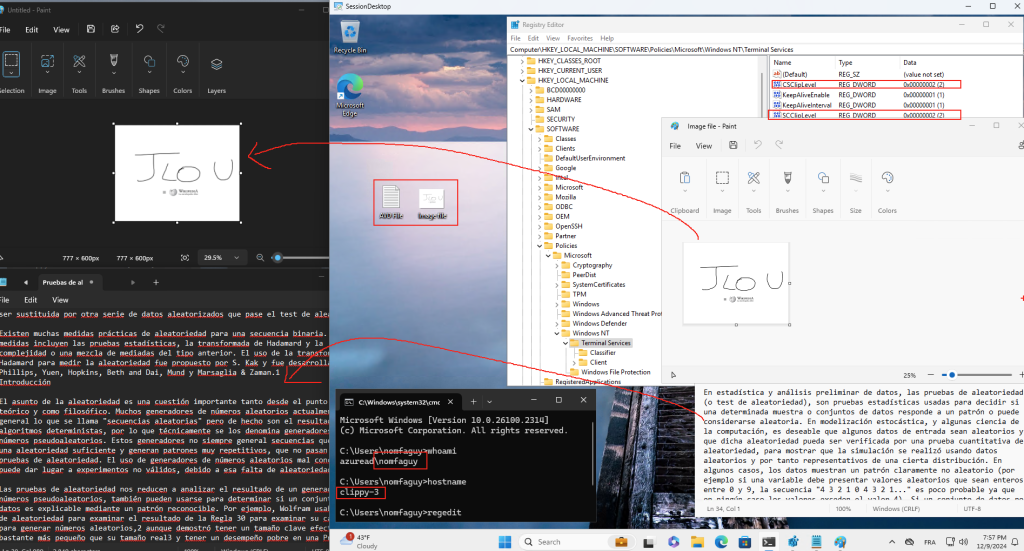Open the Command Prompt tab dropdown arrow
This screenshot has width=1024, height=551.
point(489,401)
